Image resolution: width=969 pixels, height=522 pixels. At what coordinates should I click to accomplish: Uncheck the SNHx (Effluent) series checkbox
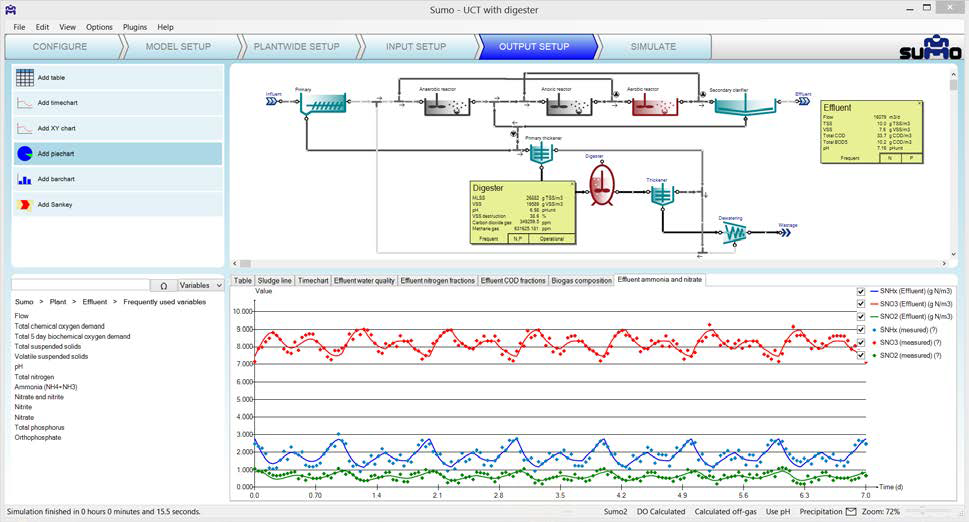click(x=861, y=291)
